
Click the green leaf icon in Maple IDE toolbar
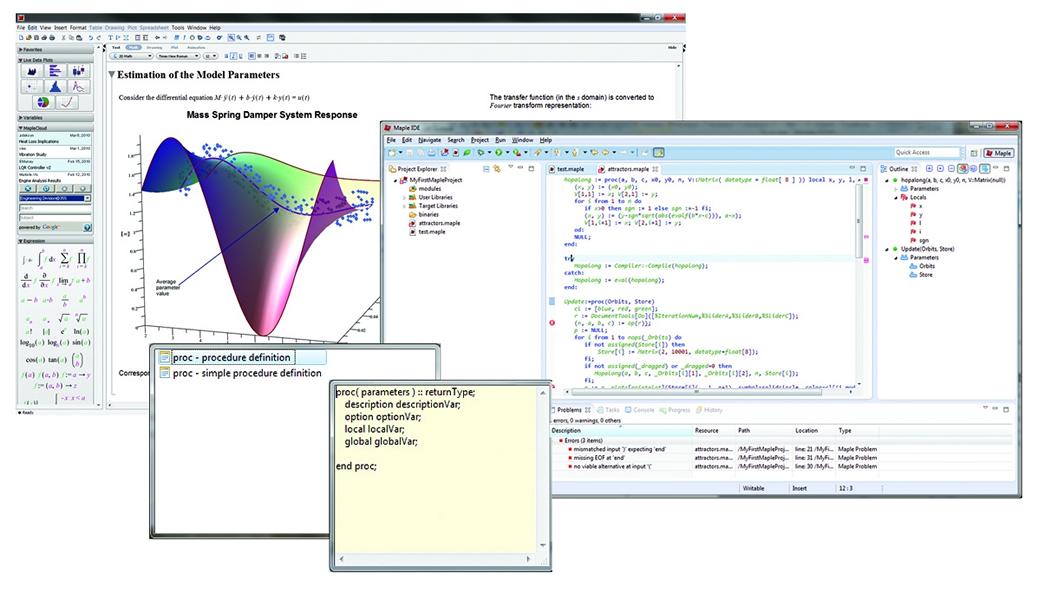[467, 153]
